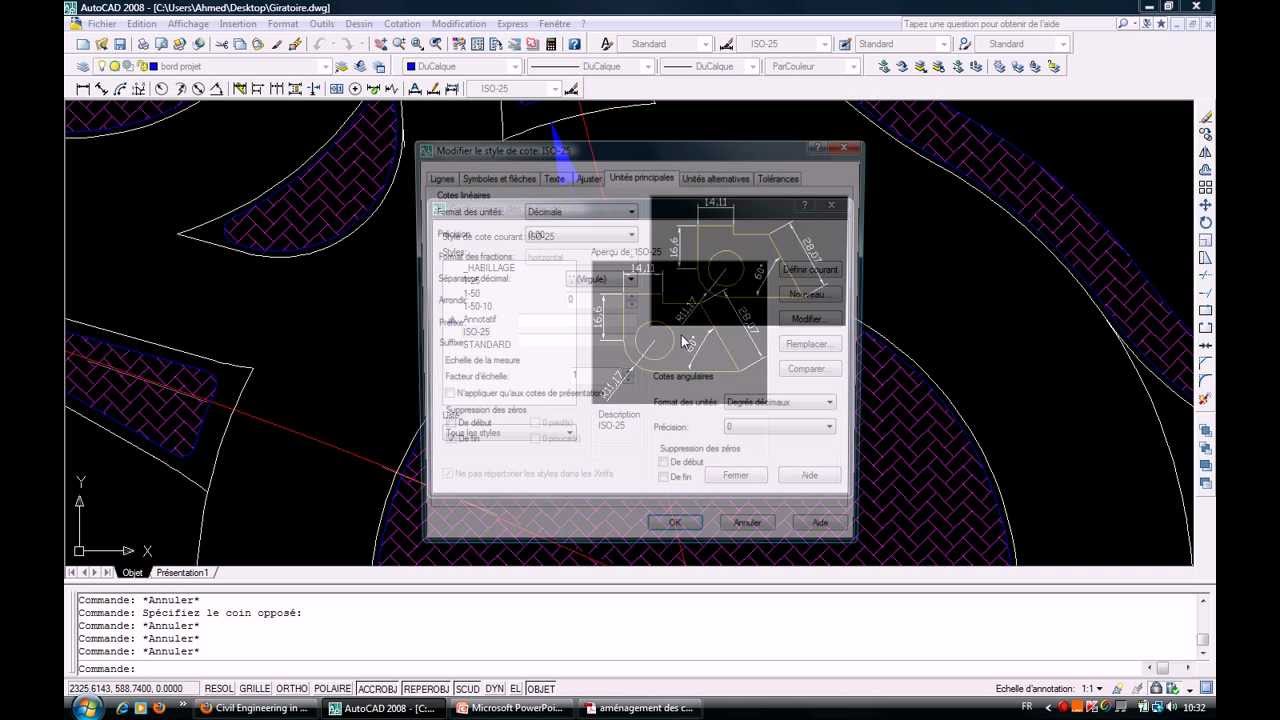Select the Move tool in Modify toolbar
Screen dimensions: 1280x720
(1205, 205)
